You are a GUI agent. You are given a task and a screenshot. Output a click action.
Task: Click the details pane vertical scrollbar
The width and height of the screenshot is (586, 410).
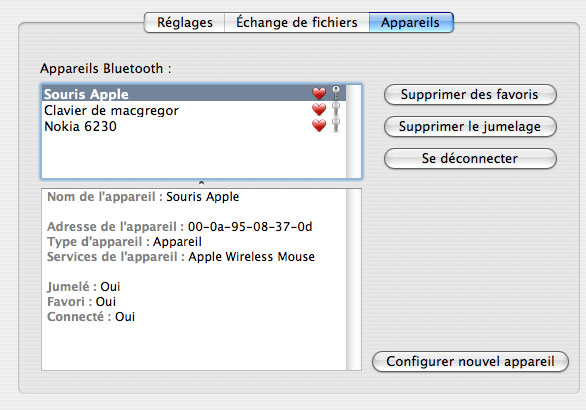coord(354,280)
